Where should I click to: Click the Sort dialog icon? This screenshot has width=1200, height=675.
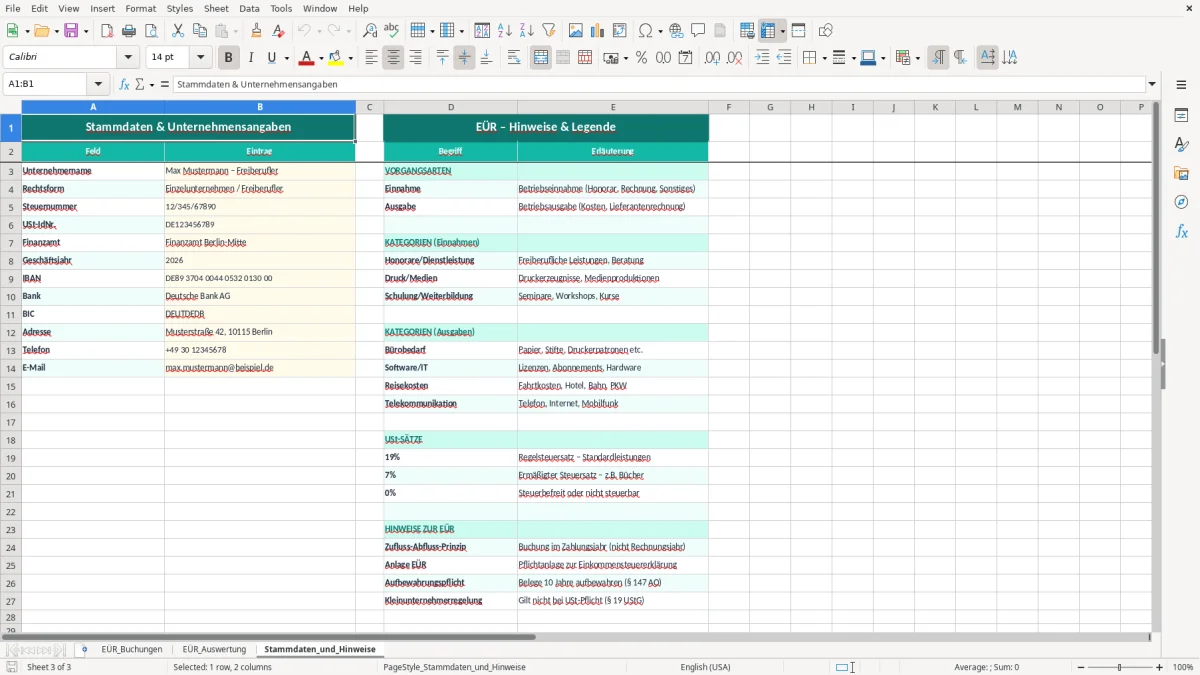[x=483, y=31]
